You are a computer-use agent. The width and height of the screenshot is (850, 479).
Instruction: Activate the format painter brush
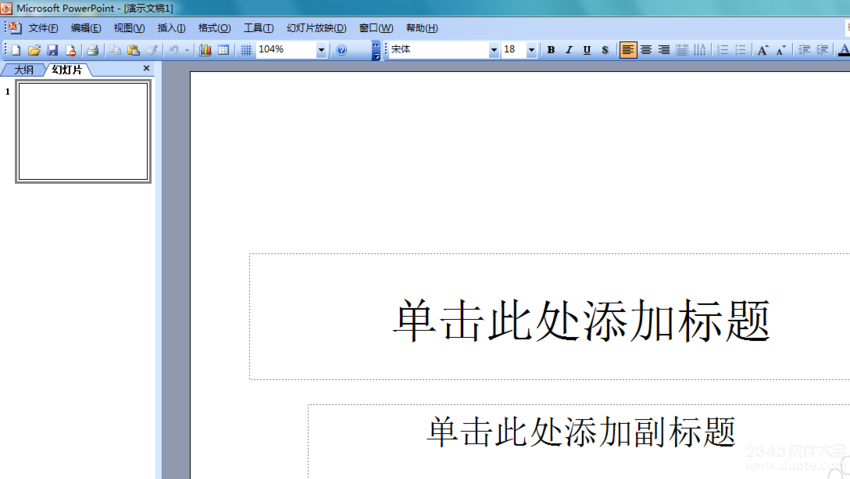coord(152,50)
